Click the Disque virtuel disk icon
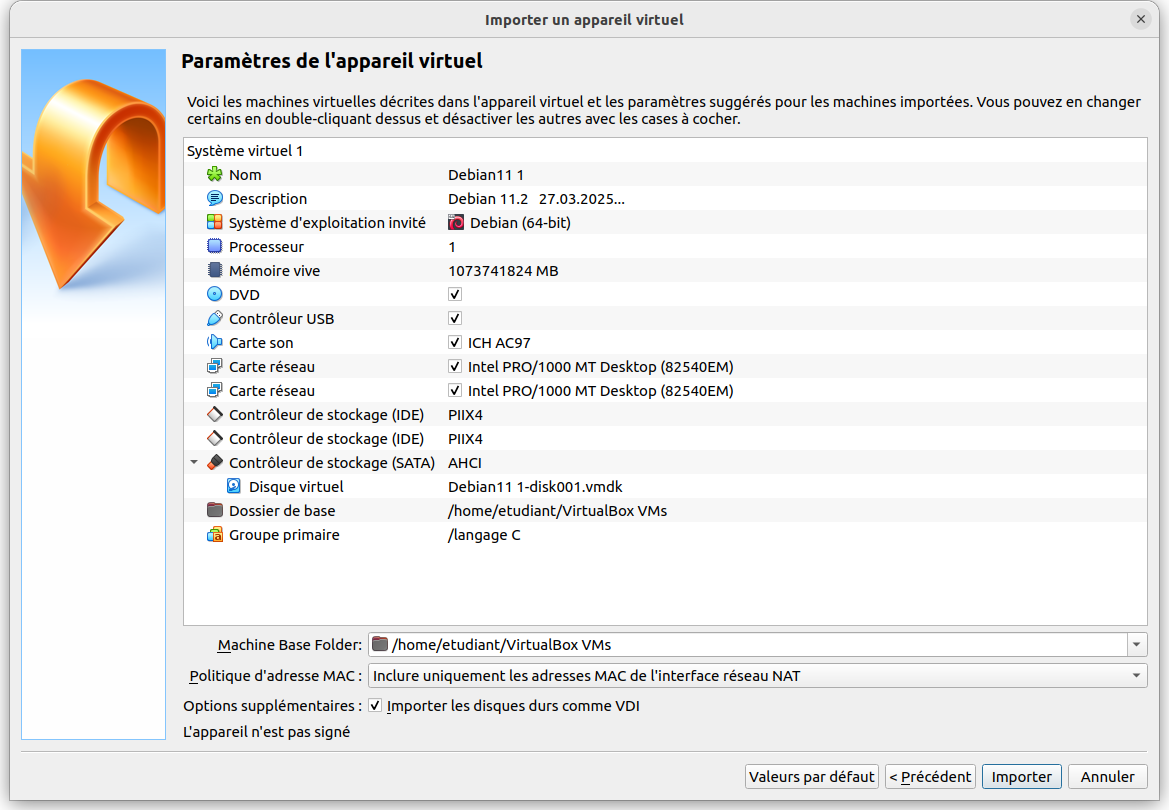Screen dimensions: 1169x810 (x=234, y=487)
